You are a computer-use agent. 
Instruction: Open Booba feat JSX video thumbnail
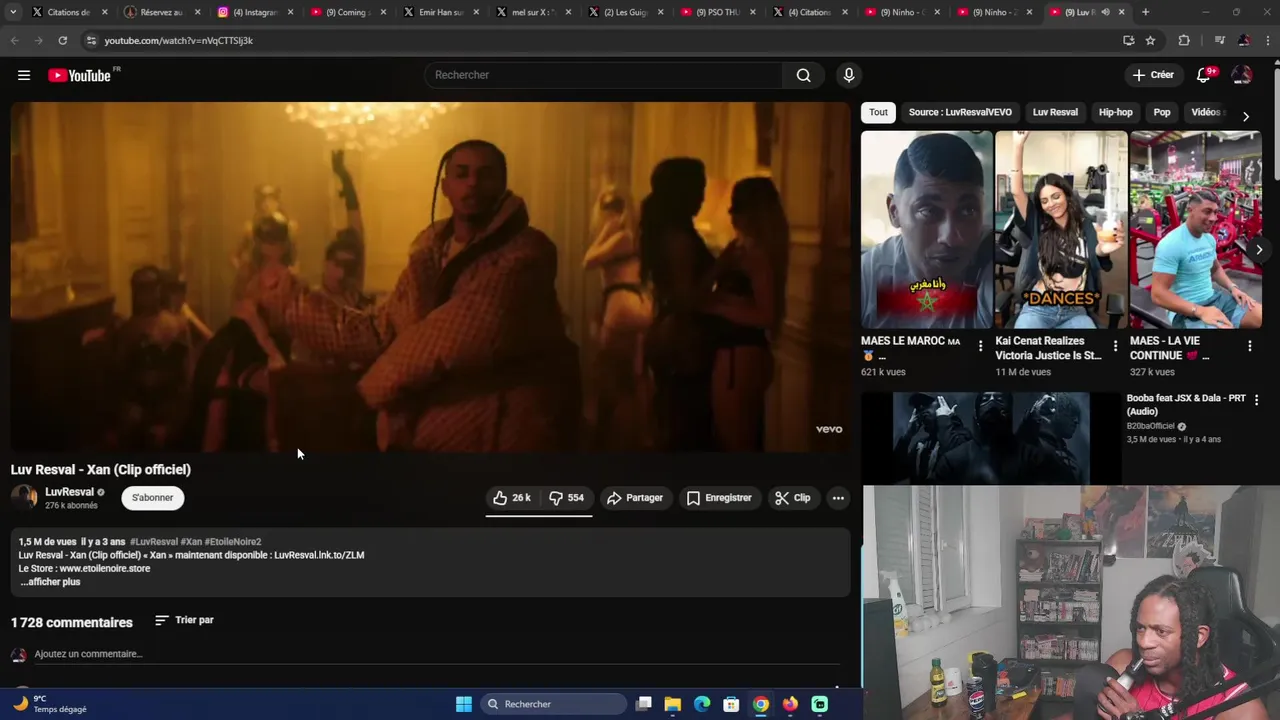[x=991, y=438]
